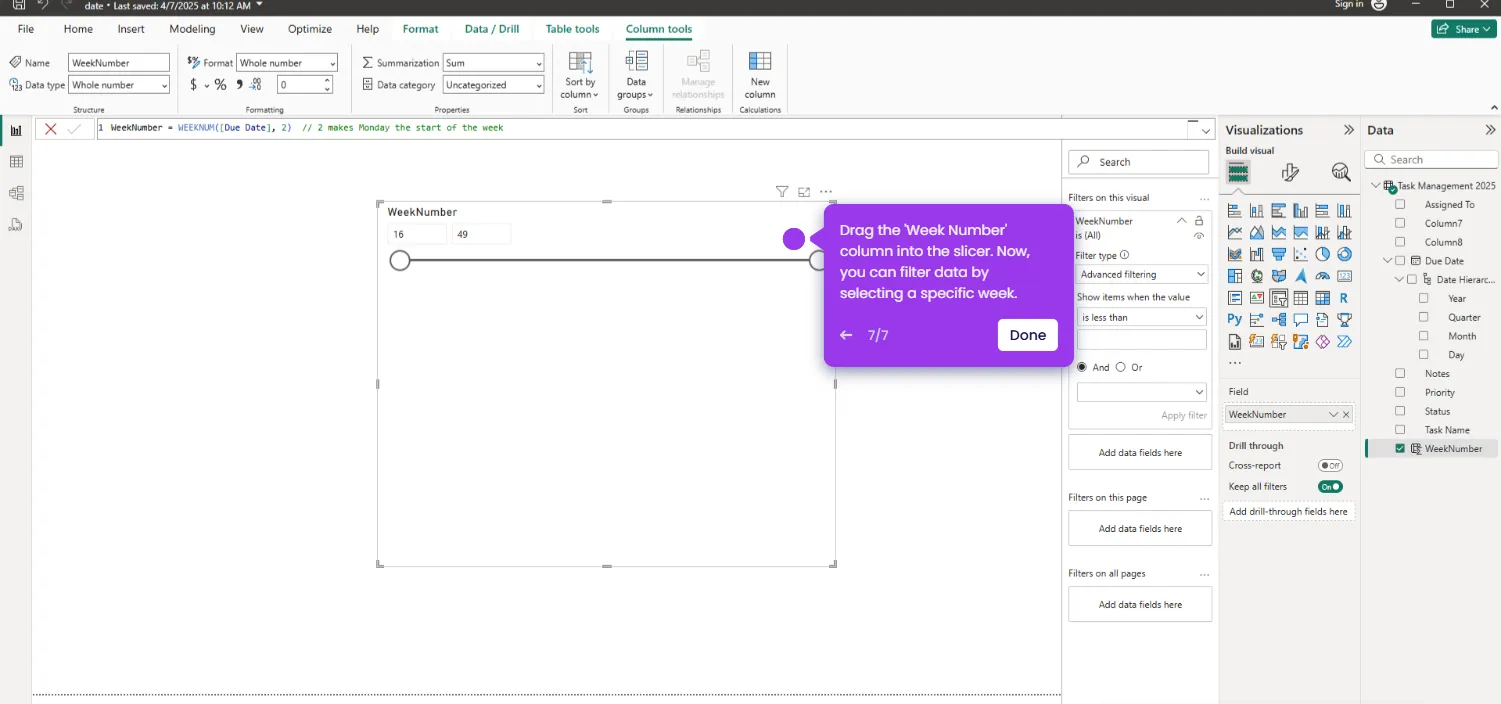The image size is (1501, 704).
Task: Open the Home ribbon tab
Action: (x=78, y=29)
